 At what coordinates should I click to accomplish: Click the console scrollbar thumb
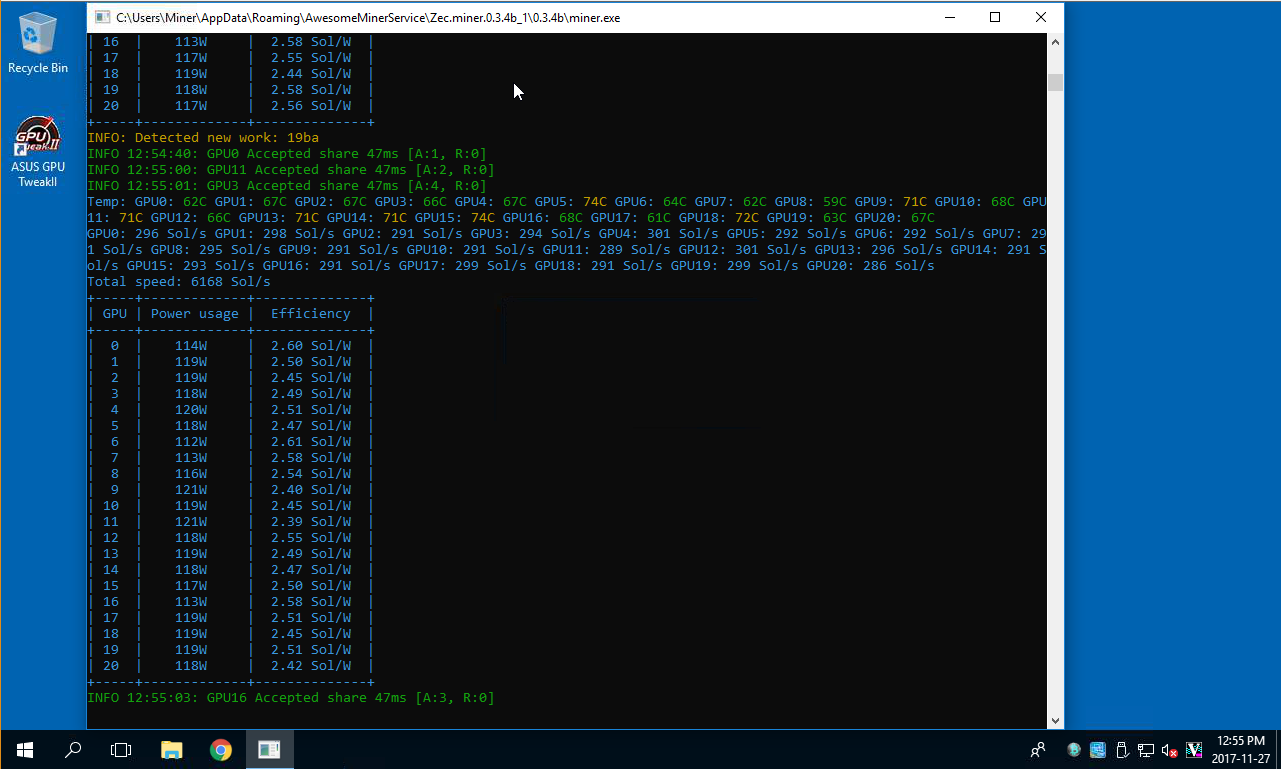(1055, 81)
